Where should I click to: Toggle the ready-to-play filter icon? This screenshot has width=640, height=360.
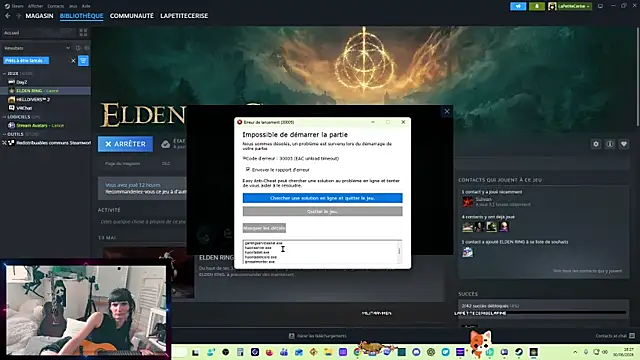click(x=86, y=48)
